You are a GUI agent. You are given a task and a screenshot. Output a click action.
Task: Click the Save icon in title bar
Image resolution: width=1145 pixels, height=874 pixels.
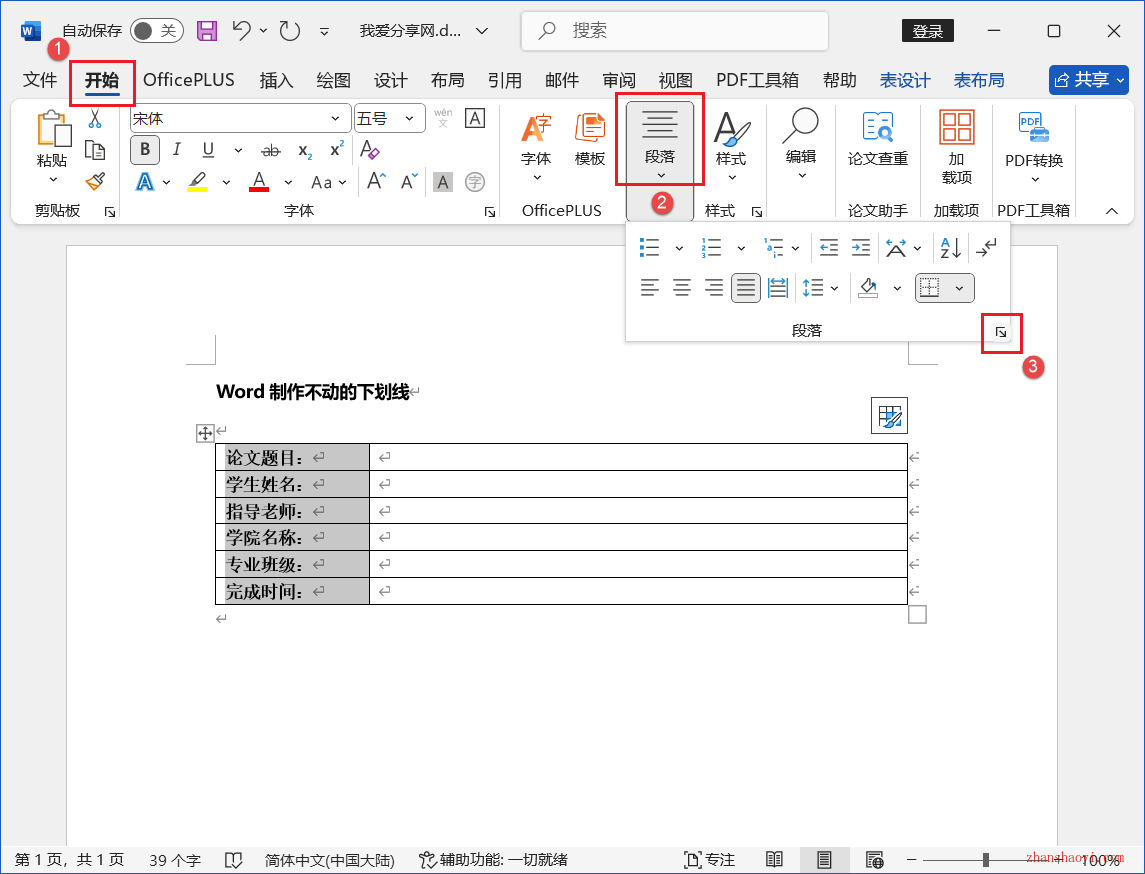pos(207,31)
